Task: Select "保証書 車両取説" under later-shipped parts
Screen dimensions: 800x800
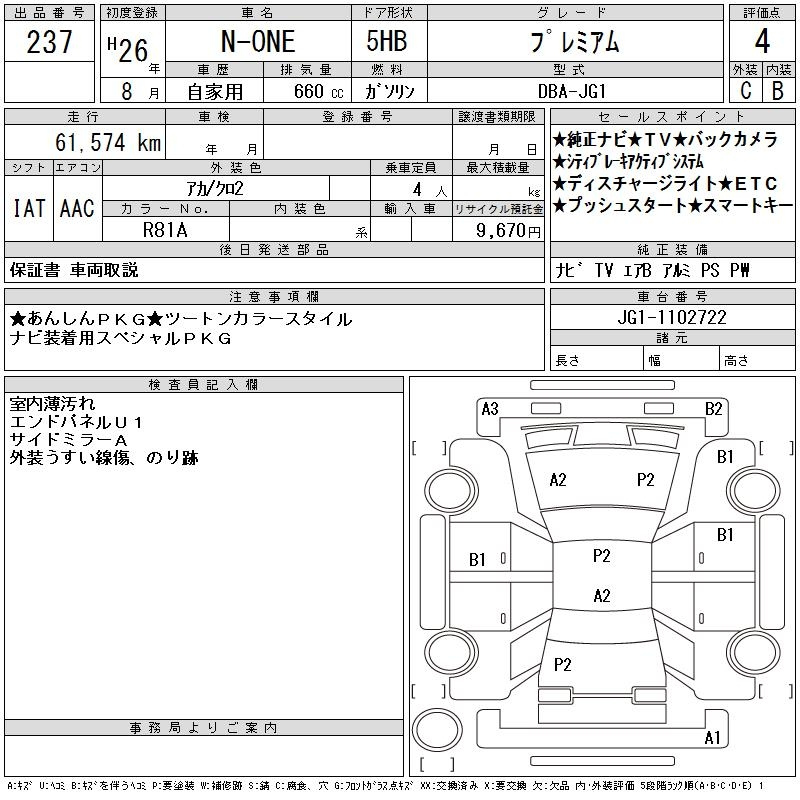Action: coord(74,270)
